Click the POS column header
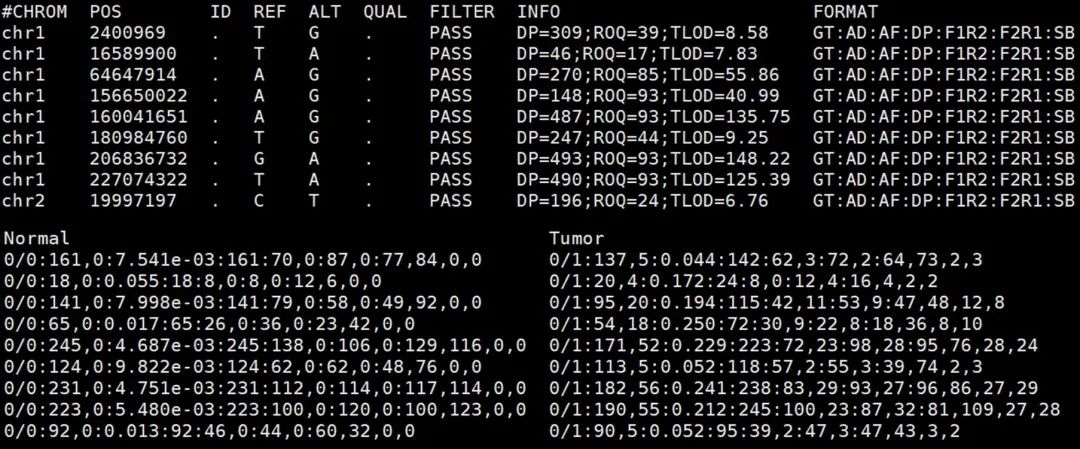Screen dimensions: 1080x449 pos(106,12)
